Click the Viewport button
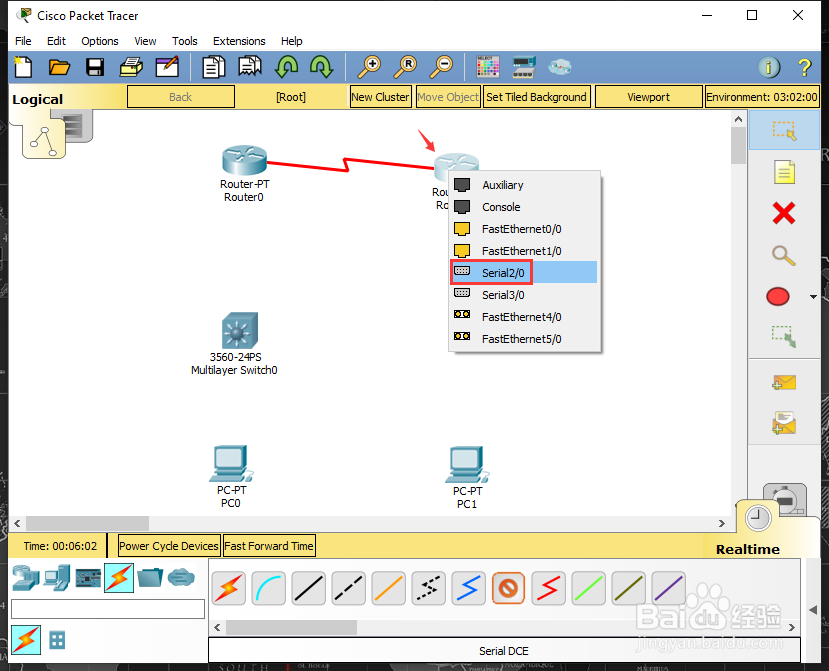The height and width of the screenshot is (671, 829). coord(648,97)
